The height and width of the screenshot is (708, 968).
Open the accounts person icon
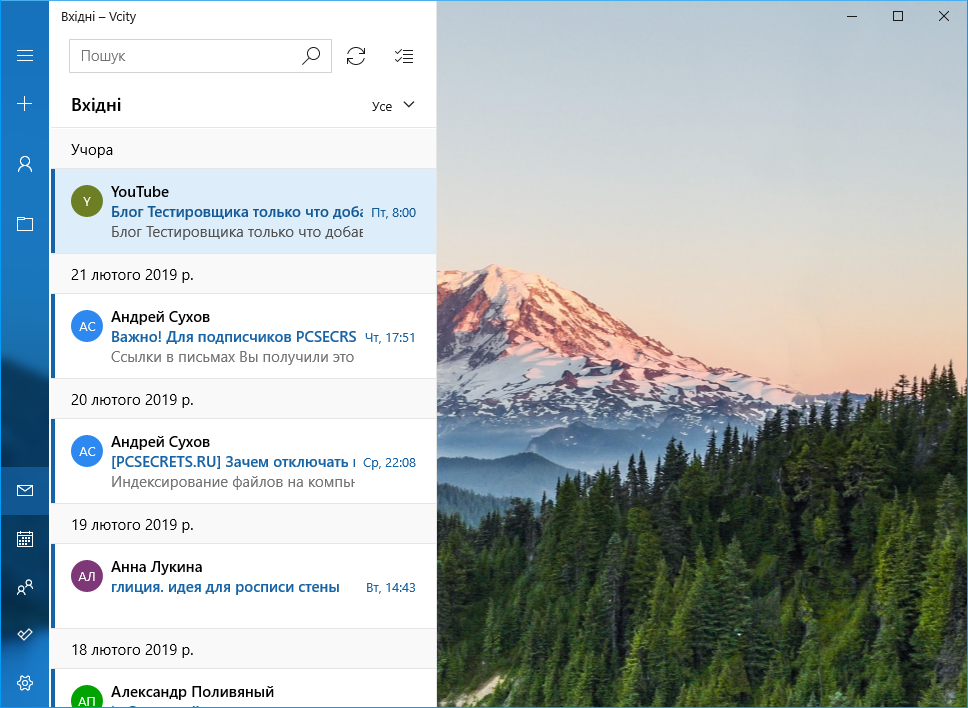tap(25, 164)
